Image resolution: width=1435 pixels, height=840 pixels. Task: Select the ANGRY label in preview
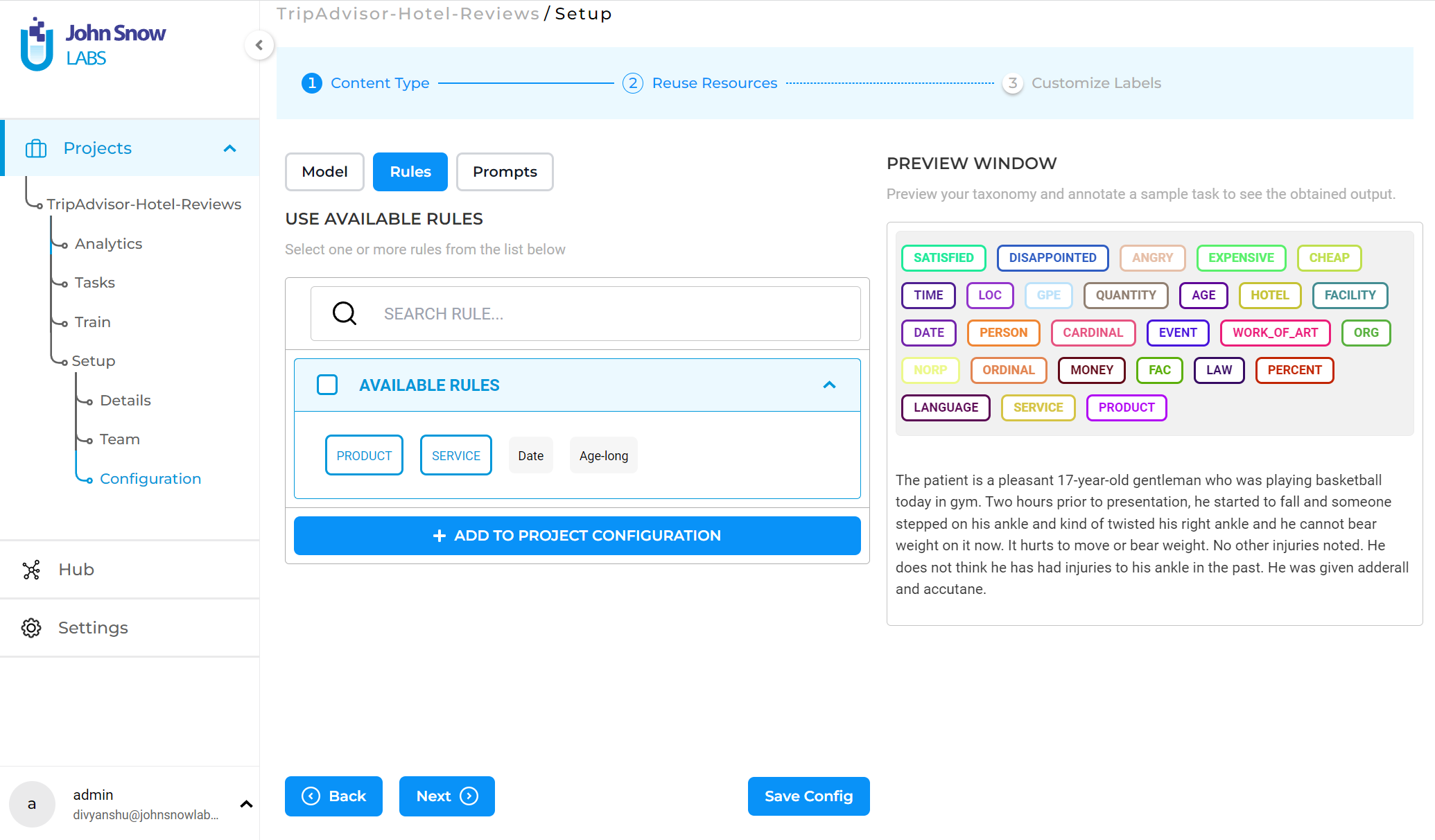1152,258
